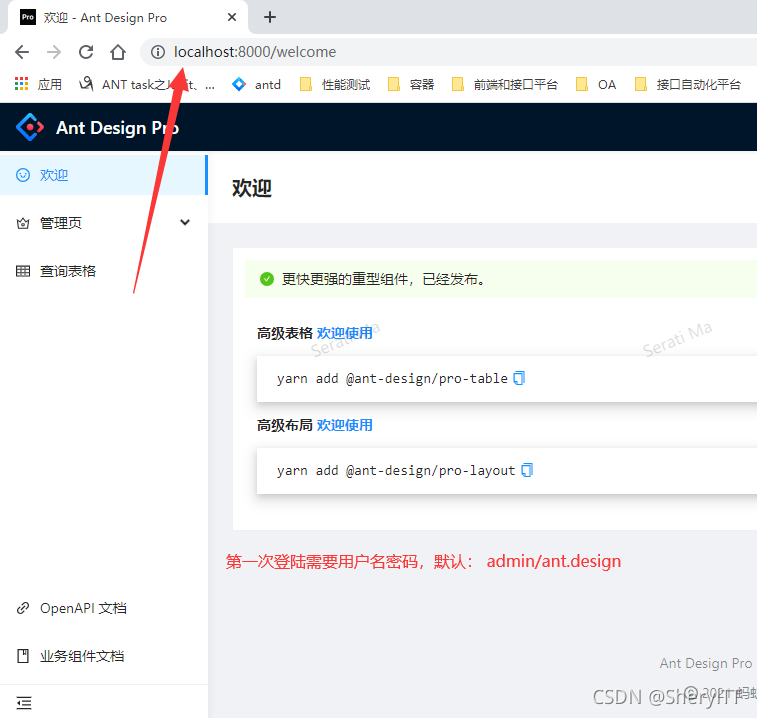Open the ANT task bookmark
The height and width of the screenshot is (718, 757).
[x=147, y=84]
